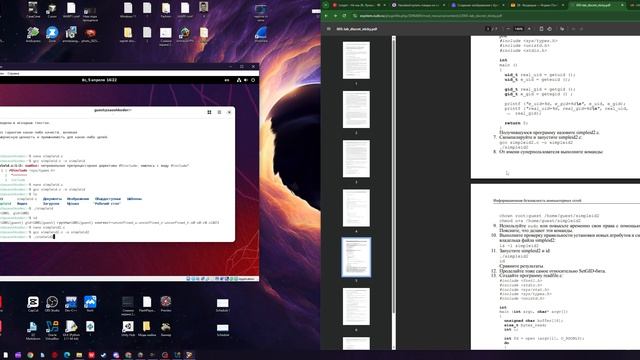
Task: Open the Schedule file on desktop
Action: [x=223, y=329]
